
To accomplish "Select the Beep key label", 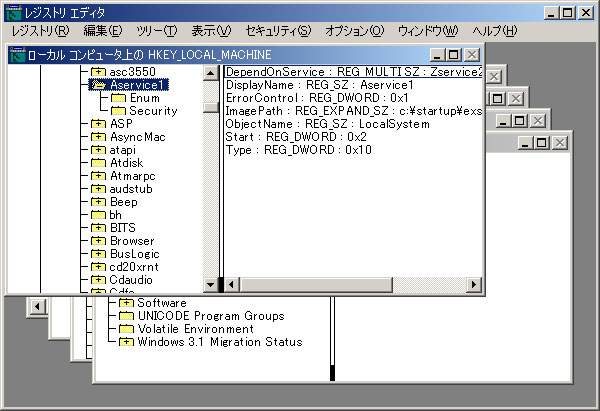I will pyautogui.click(x=124, y=202).
